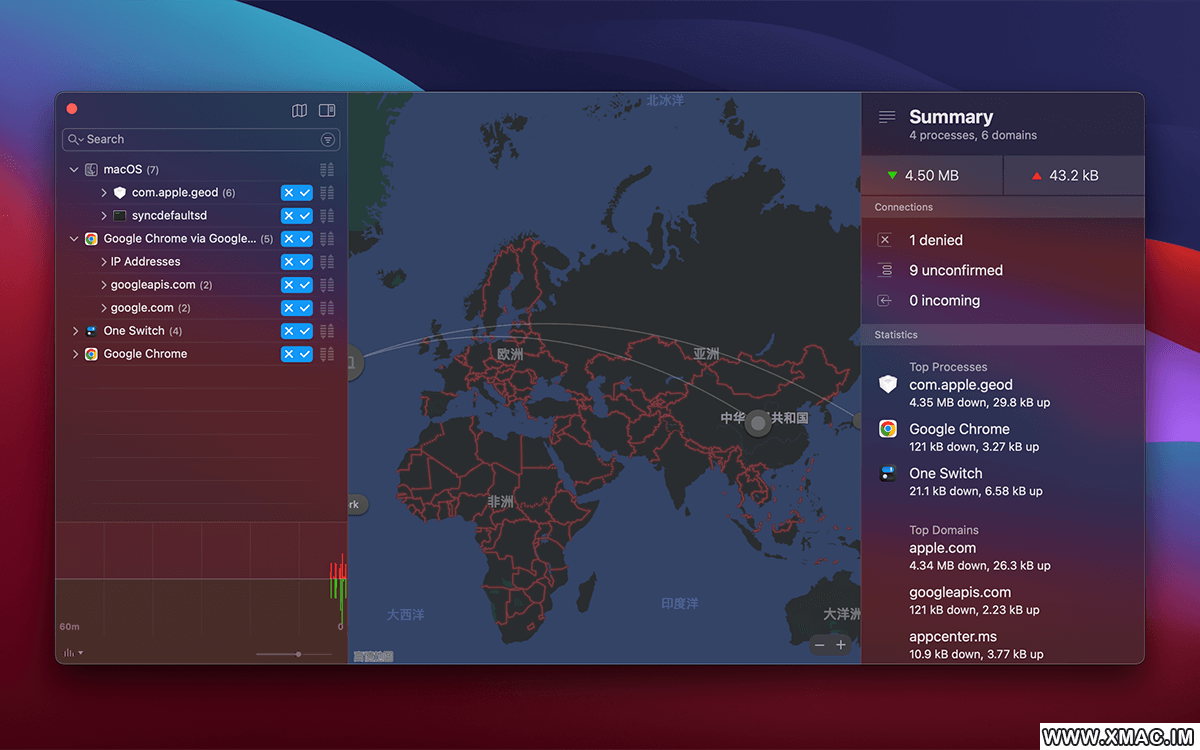Click the 4.50 MB download total
The image size is (1200, 750).
932,175
